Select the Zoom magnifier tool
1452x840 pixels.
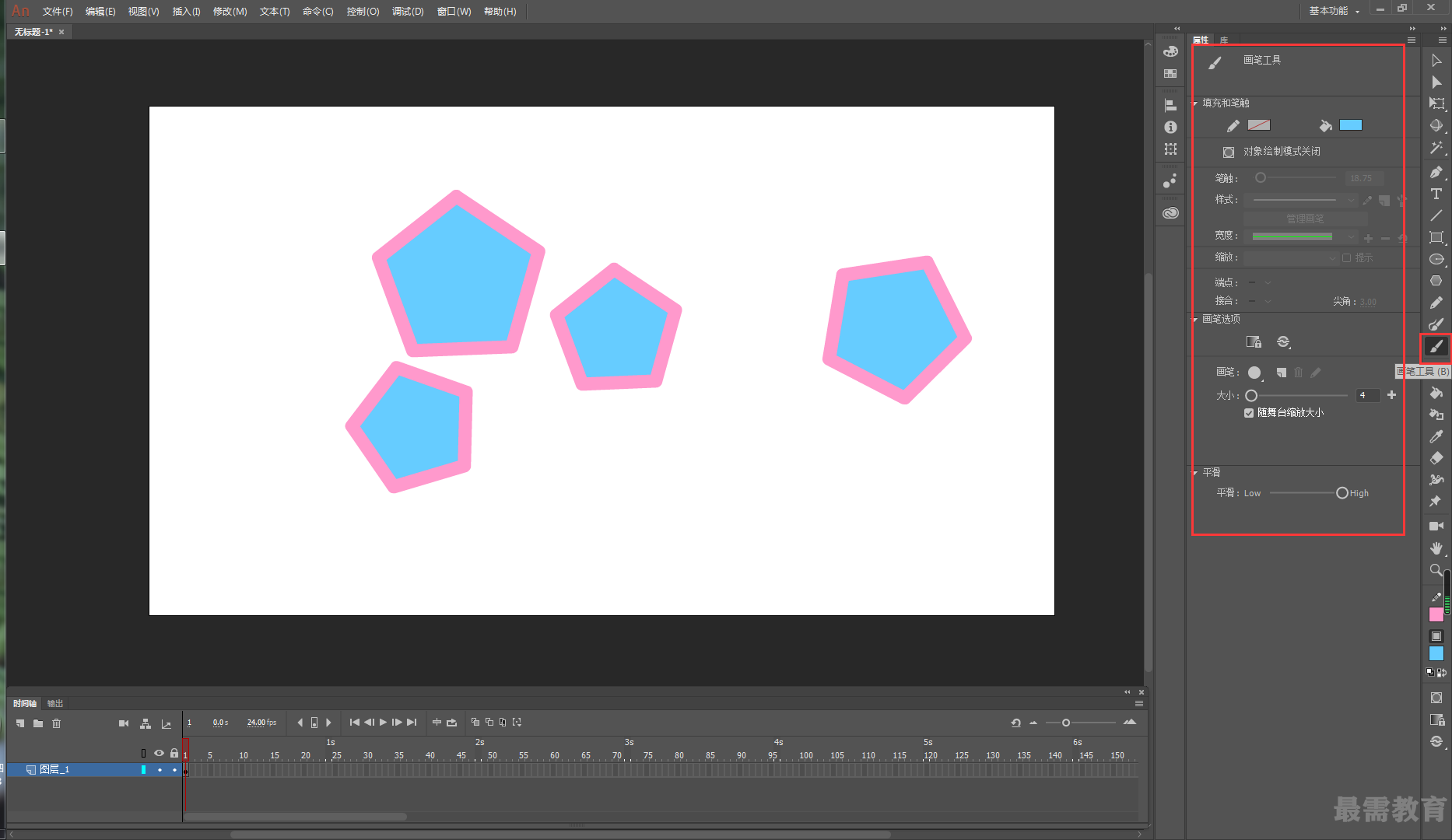pos(1436,569)
